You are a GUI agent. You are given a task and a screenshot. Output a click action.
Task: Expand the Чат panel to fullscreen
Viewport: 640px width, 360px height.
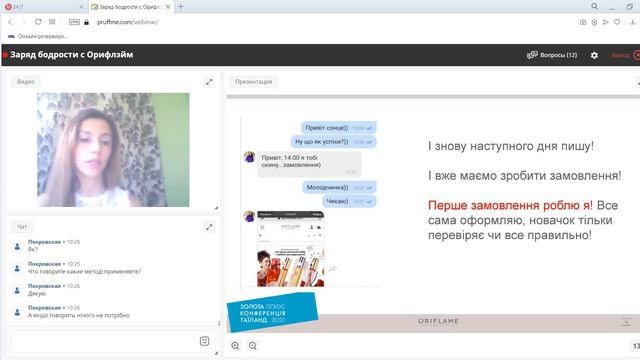(209, 227)
